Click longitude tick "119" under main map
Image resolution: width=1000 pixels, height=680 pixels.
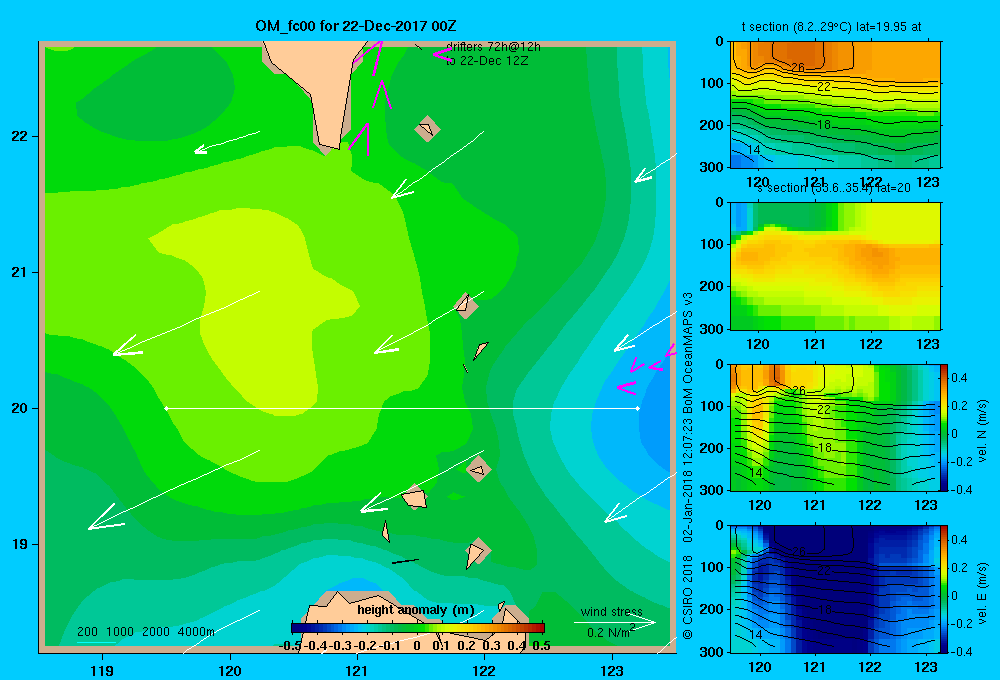(102, 670)
